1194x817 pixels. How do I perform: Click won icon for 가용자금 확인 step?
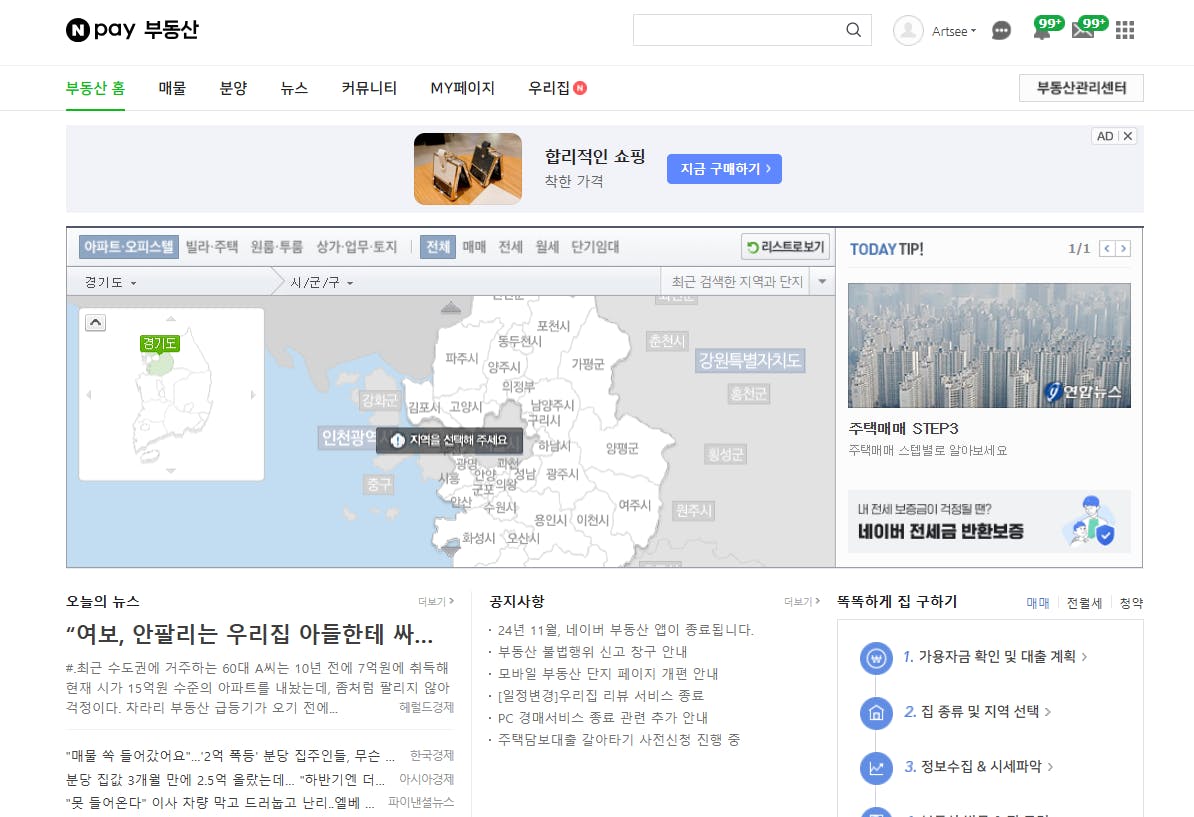click(x=876, y=658)
